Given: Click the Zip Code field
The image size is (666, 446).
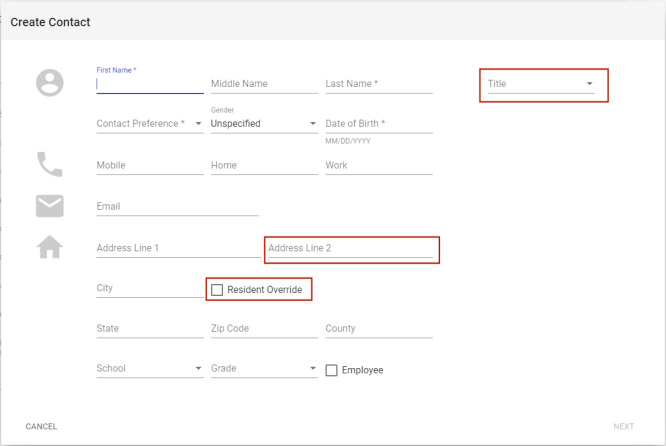Looking at the screenshot, I should click(x=264, y=329).
